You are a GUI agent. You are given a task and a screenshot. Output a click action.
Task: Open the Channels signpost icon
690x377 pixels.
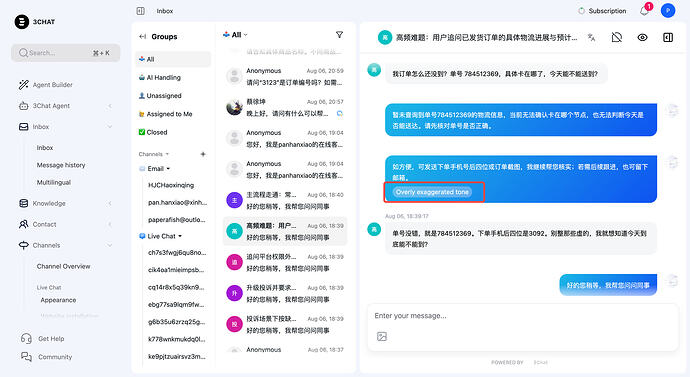click(24, 245)
